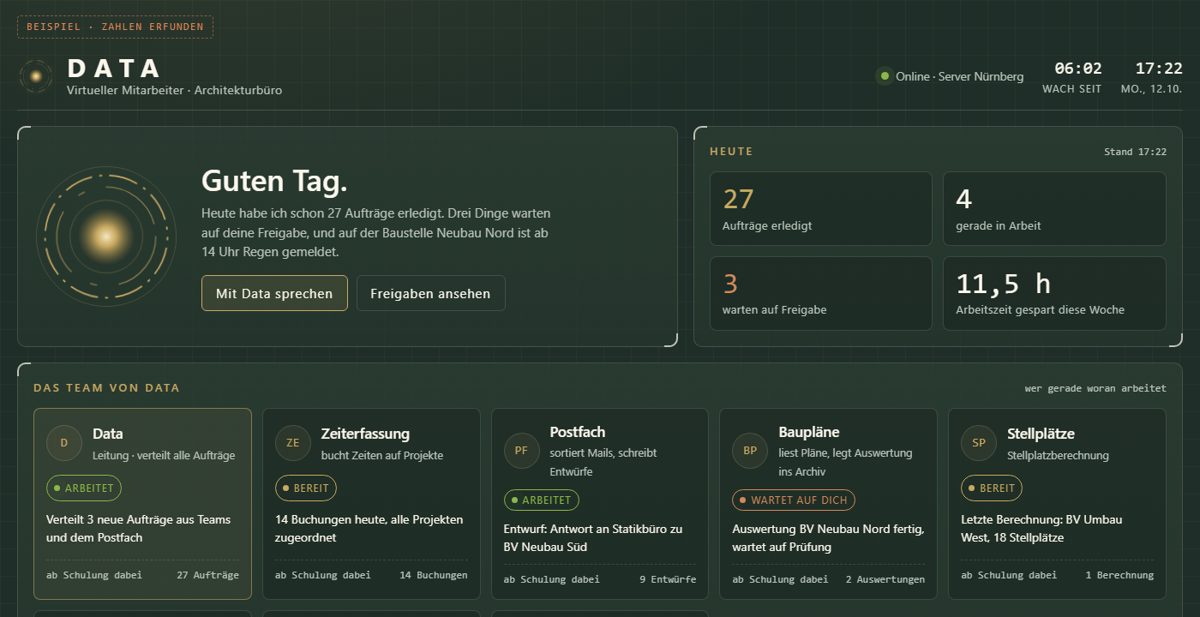Click the WARTET AUF DICH badge
Screen dimensions: 1200x617
(794, 499)
